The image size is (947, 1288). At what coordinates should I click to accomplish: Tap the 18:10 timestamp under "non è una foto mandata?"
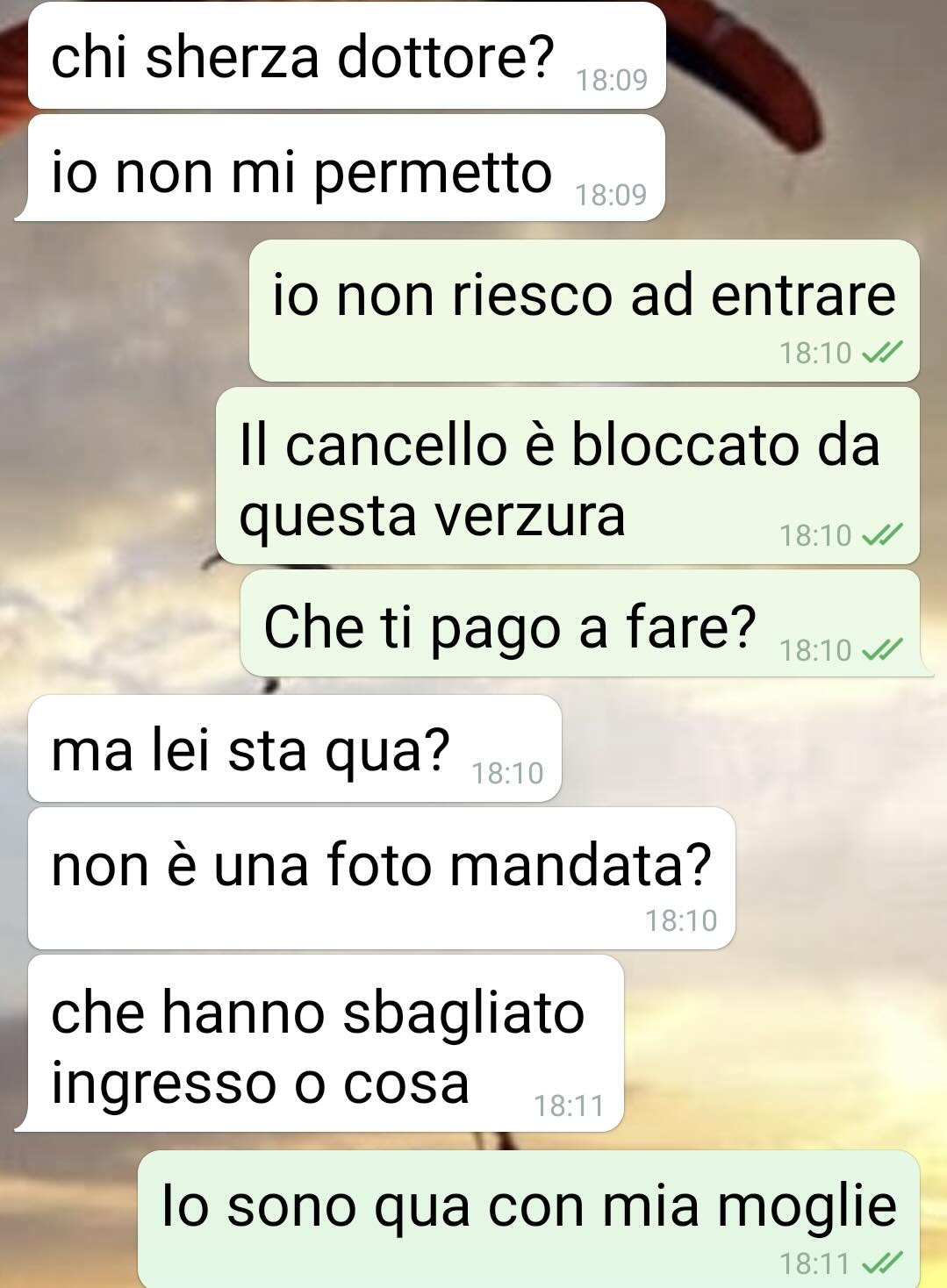[x=681, y=920]
